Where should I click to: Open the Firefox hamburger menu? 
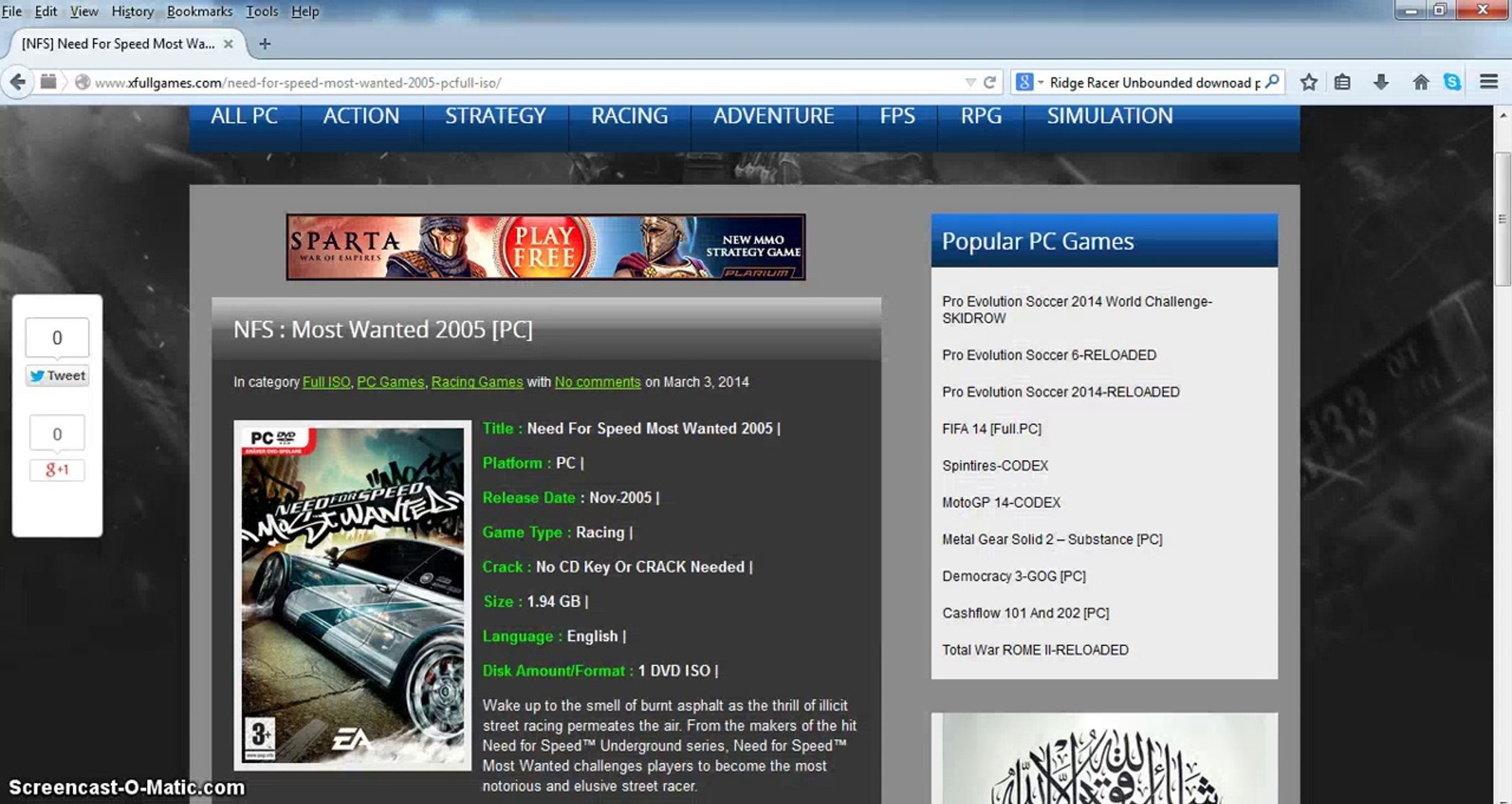coord(1488,82)
